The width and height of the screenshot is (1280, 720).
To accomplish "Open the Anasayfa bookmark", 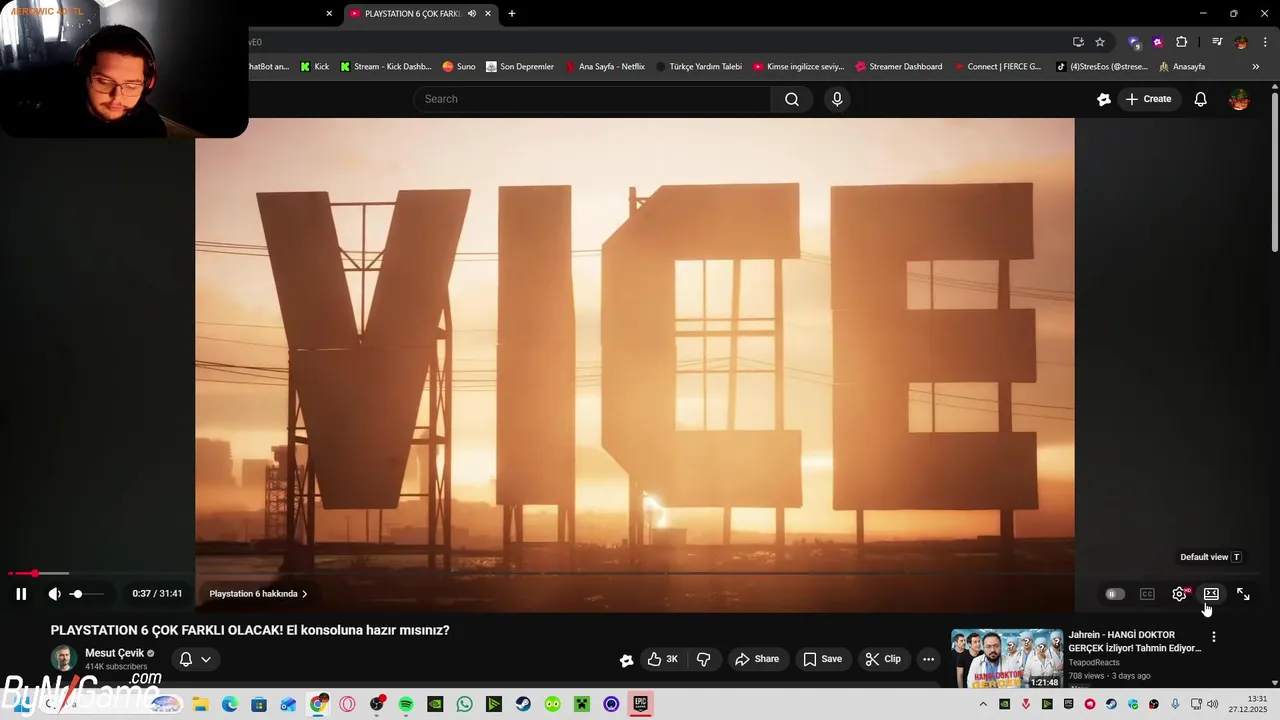I will [x=1182, y=67].
